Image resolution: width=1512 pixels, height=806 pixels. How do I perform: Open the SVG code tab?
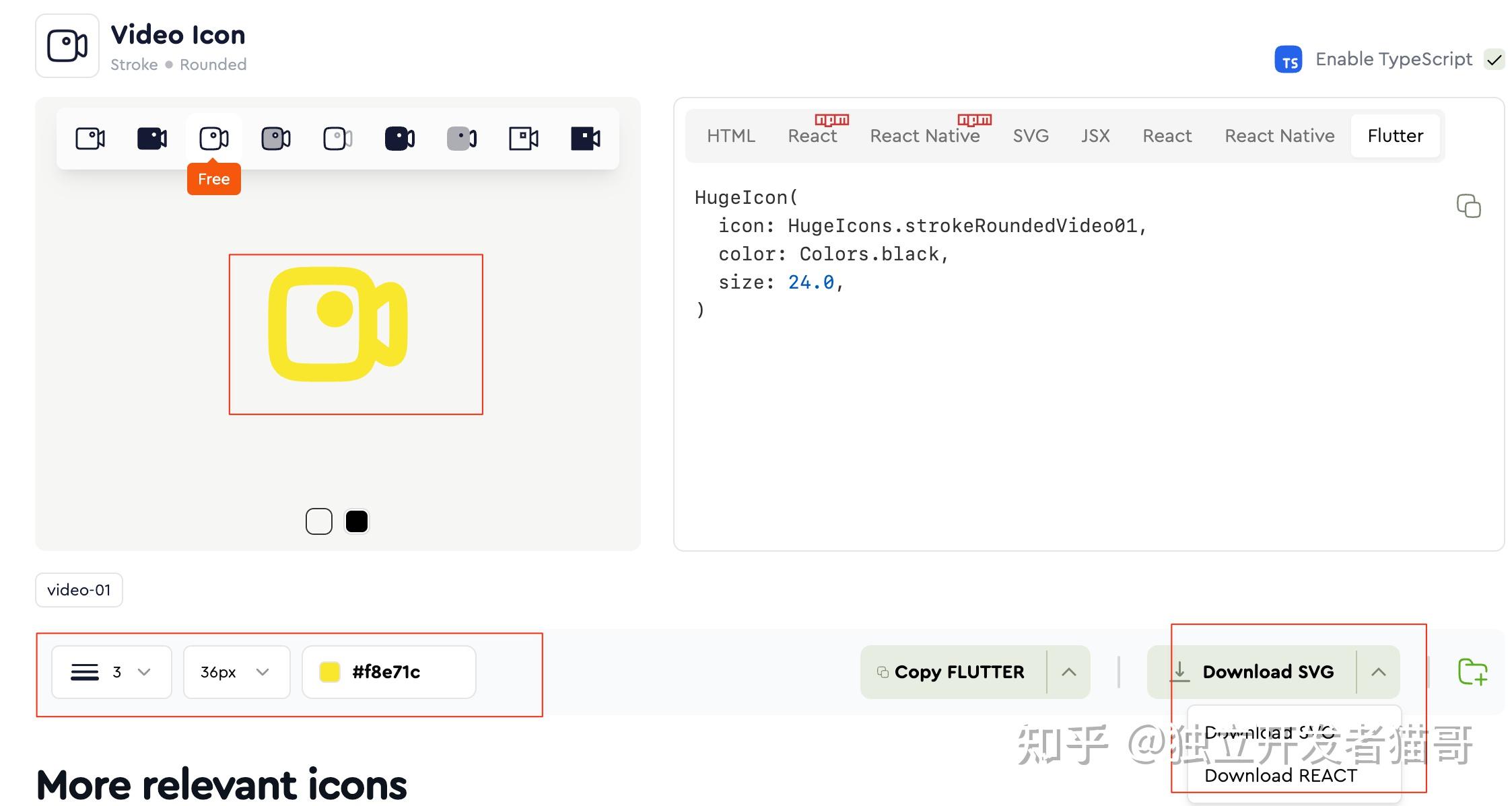[x=1030, y=135]
